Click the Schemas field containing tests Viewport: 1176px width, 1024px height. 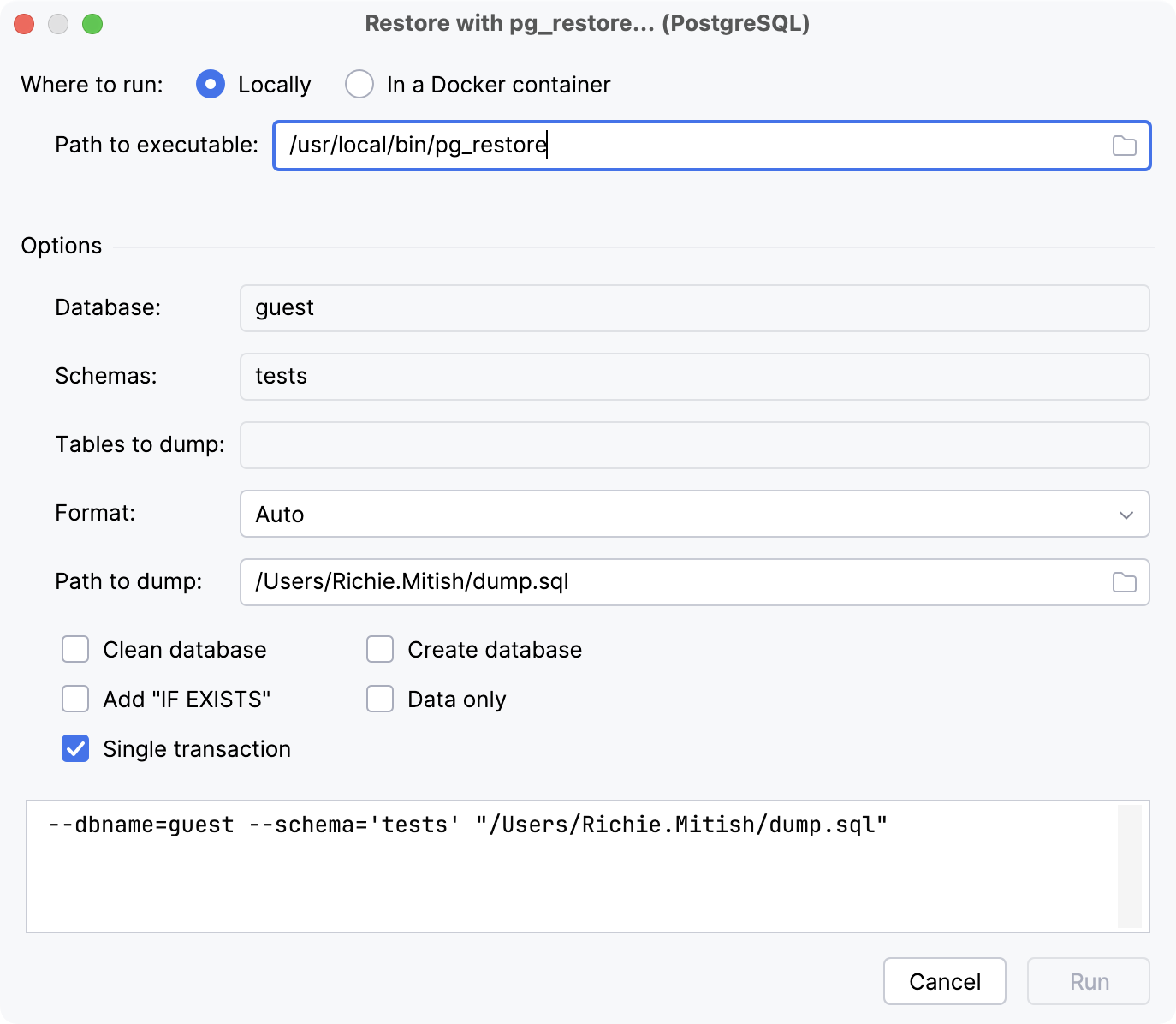(x=694, y=377)
